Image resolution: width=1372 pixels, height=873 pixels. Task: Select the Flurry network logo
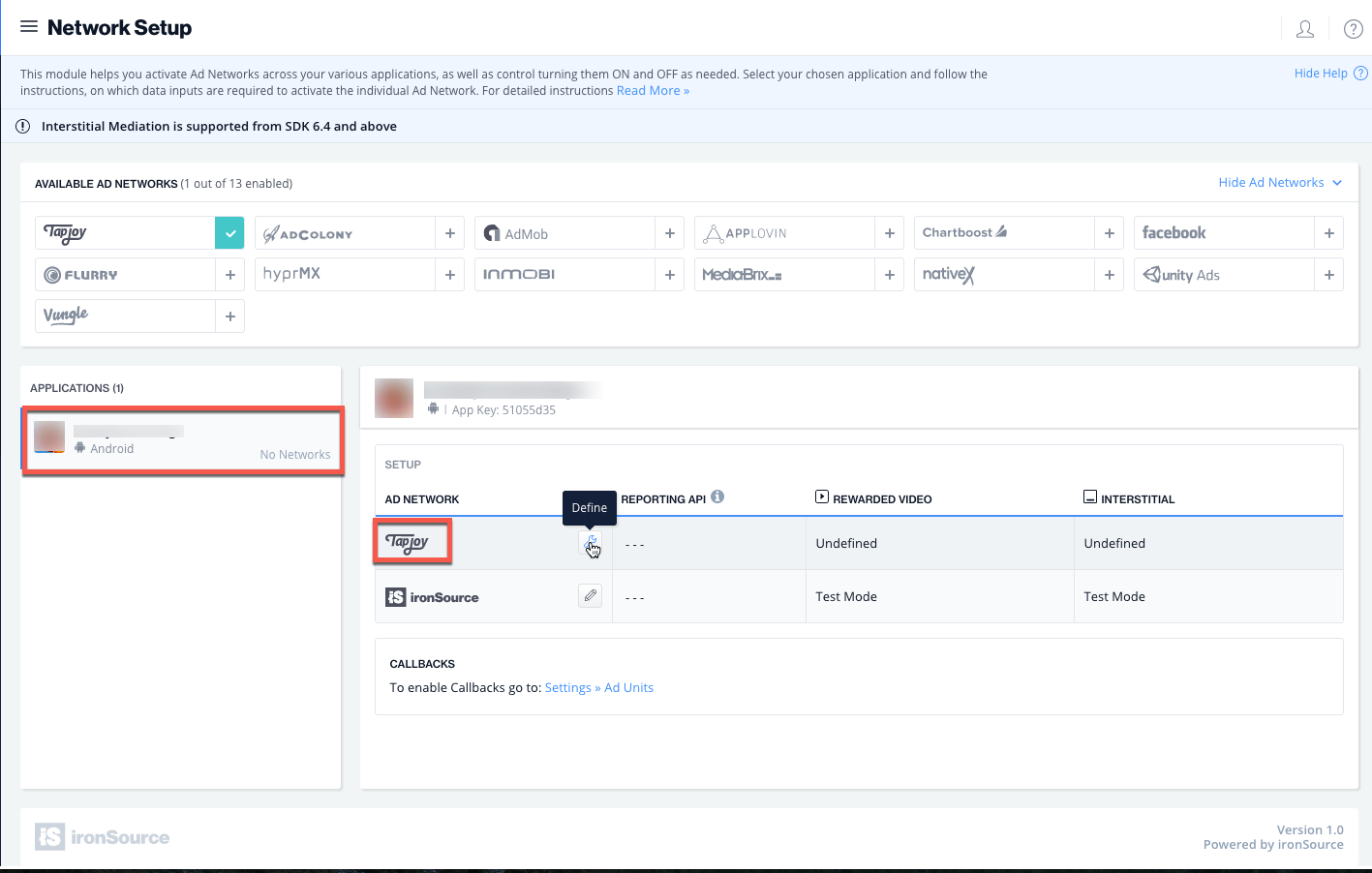80,275
